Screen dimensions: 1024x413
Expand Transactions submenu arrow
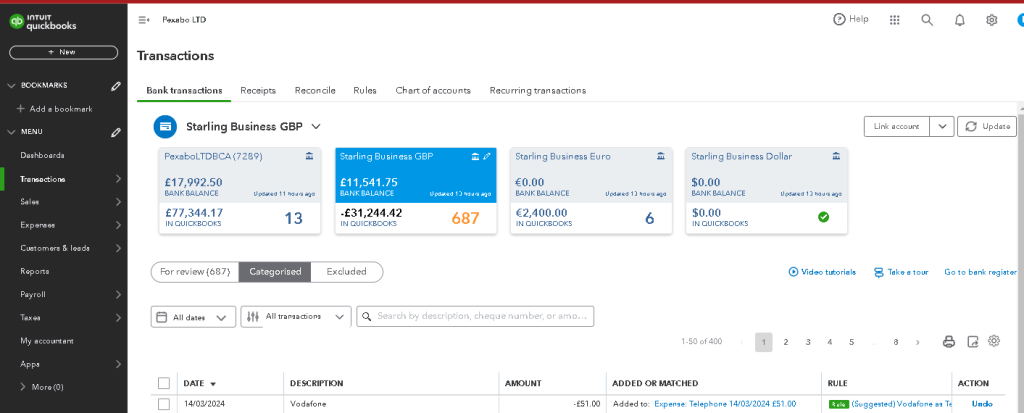118,178
